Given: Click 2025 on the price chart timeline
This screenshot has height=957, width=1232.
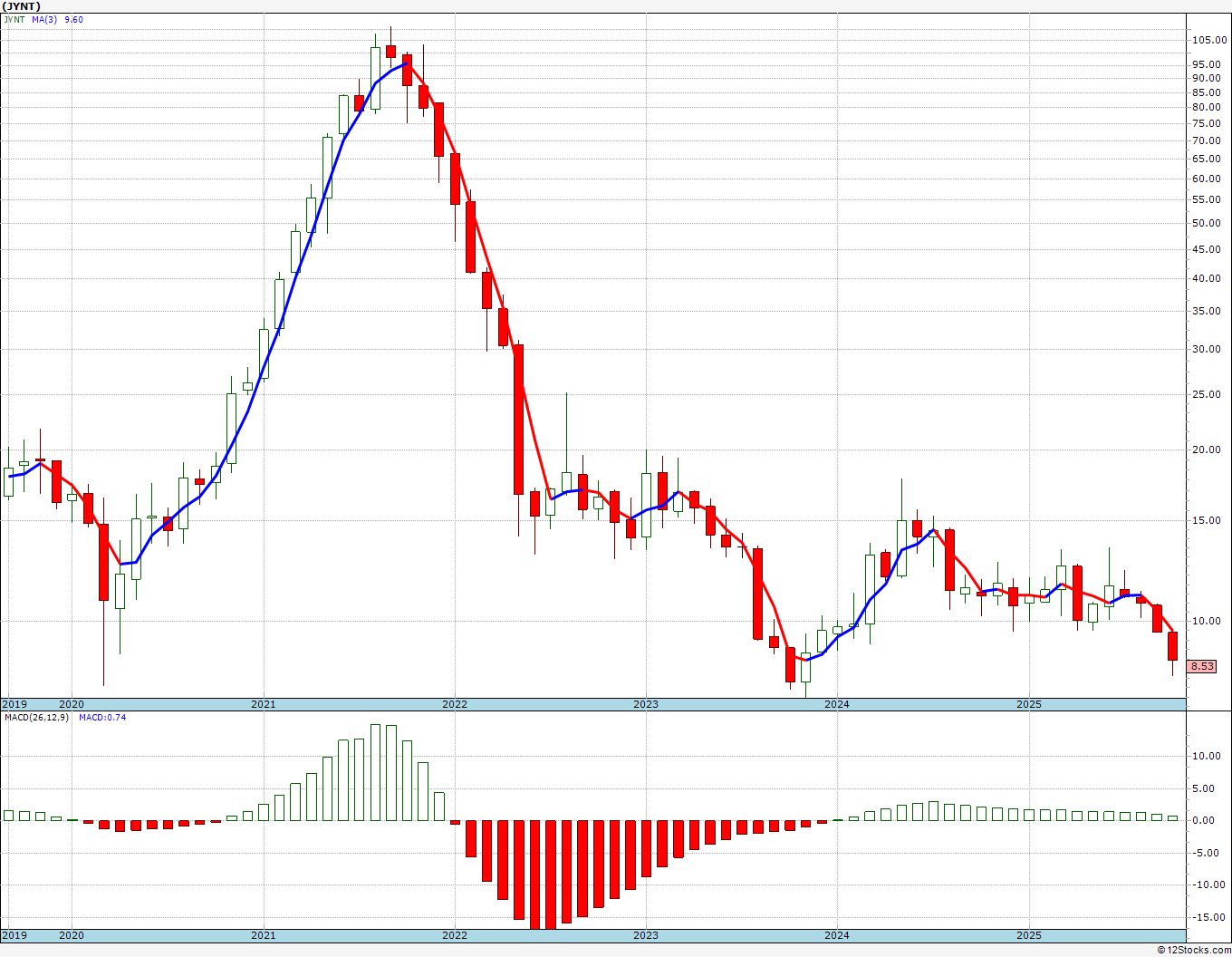Looking at the screenshot, I should point(1028,704).
